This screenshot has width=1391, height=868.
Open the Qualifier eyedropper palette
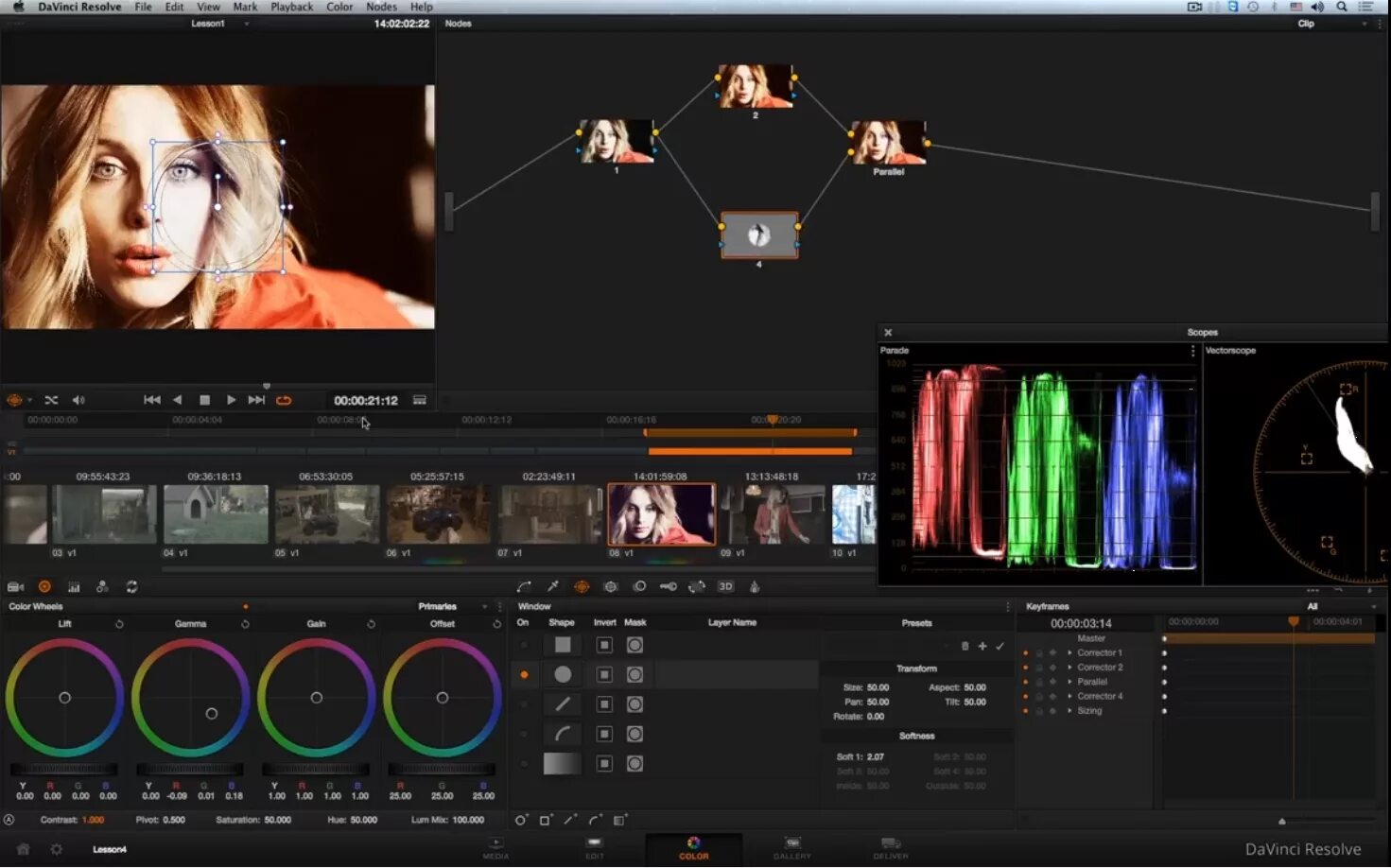tap(553, 586)
